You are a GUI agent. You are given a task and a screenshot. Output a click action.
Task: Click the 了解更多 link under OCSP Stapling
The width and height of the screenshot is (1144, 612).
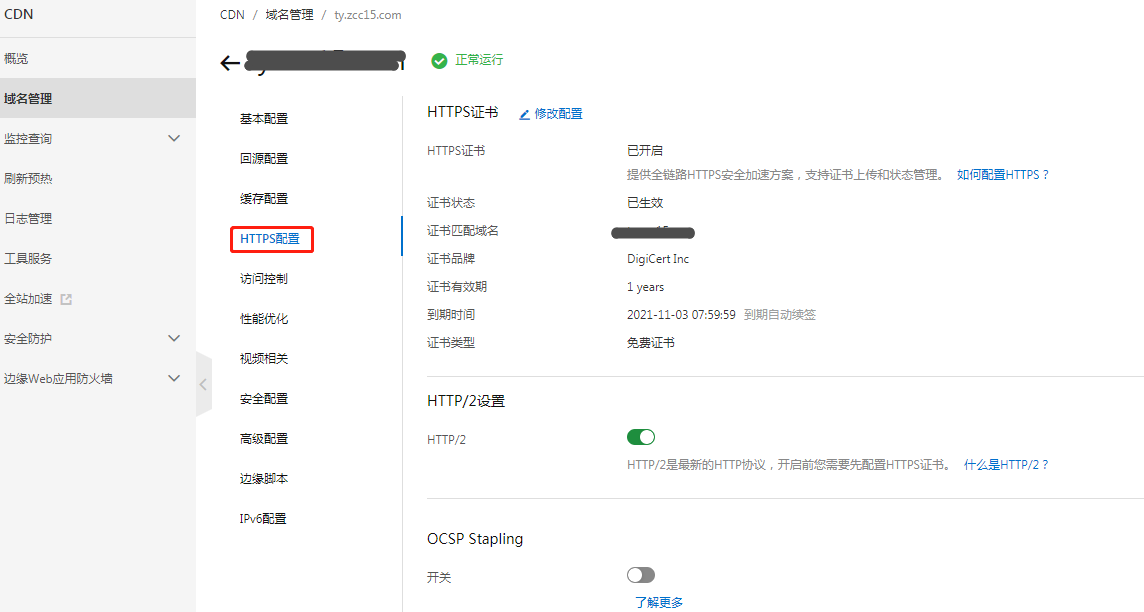[x=659, y=602]
